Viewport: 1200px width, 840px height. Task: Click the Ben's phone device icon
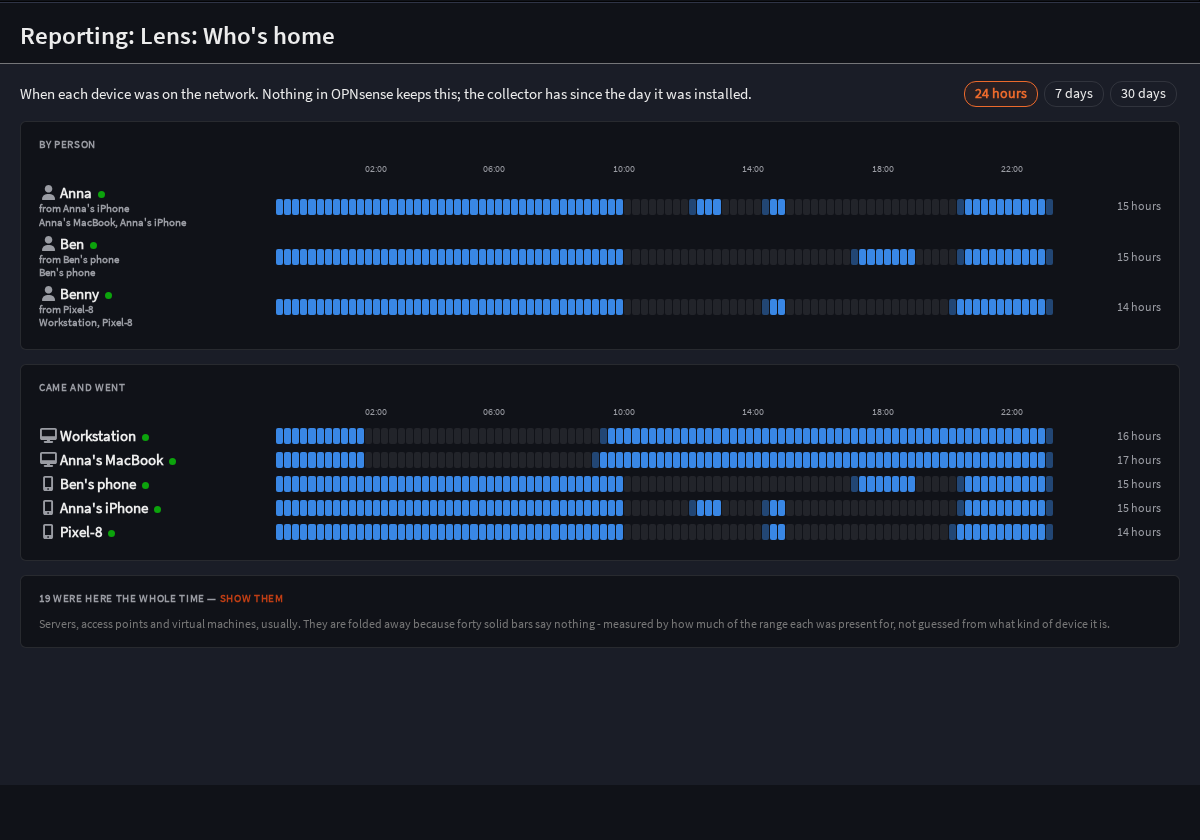click(x=48, y=484)
